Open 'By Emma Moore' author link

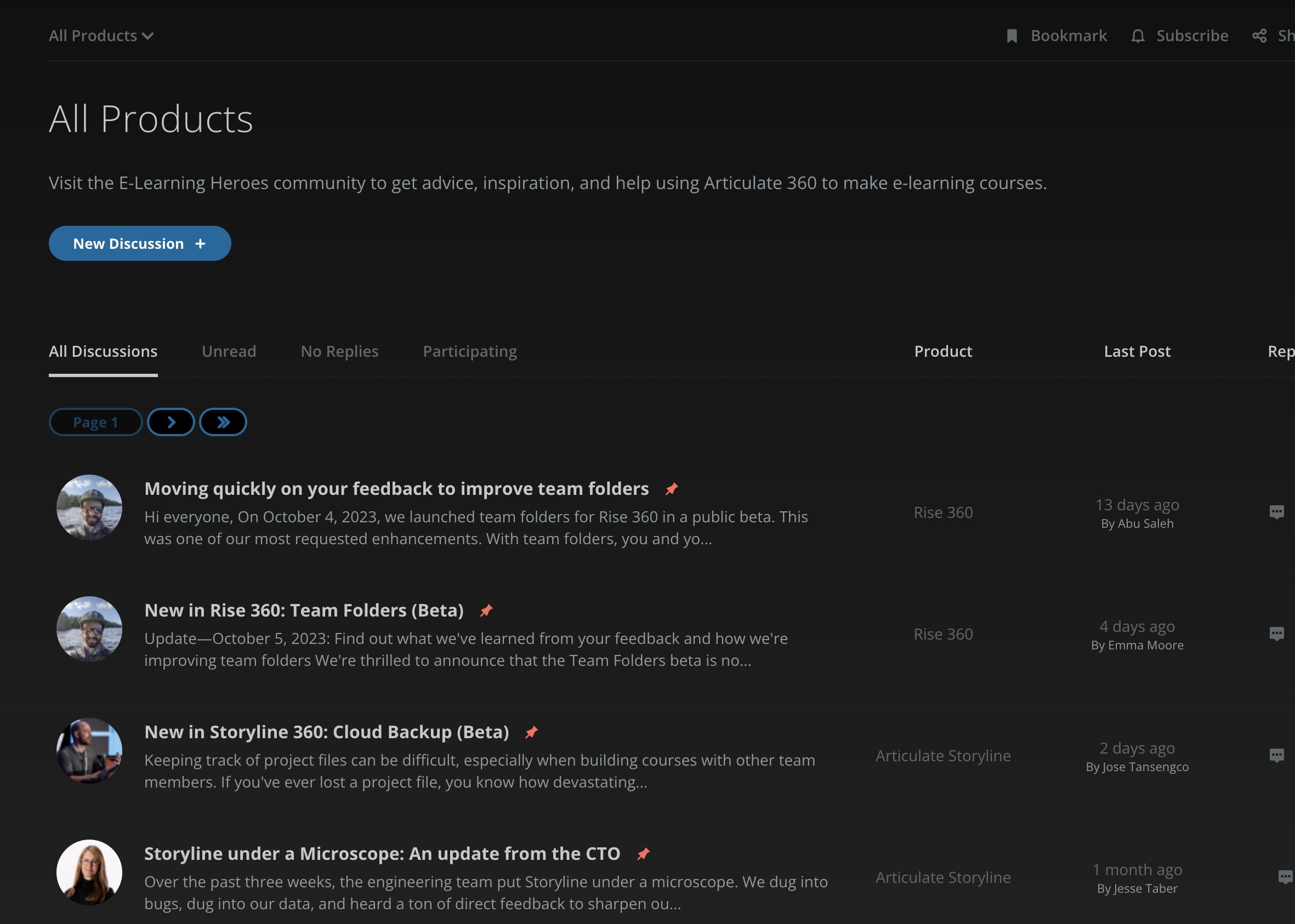tap(1137, 645)
